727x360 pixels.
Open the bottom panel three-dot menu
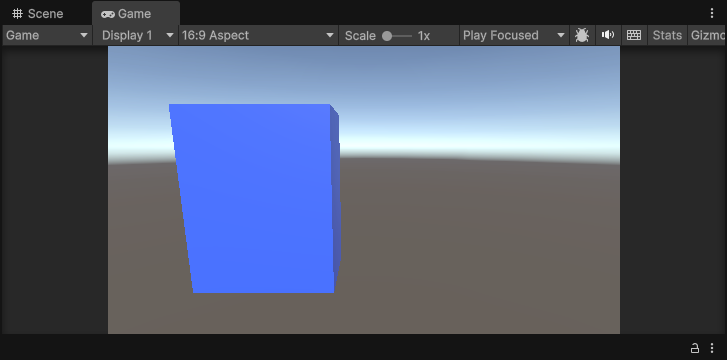[712, 347]
